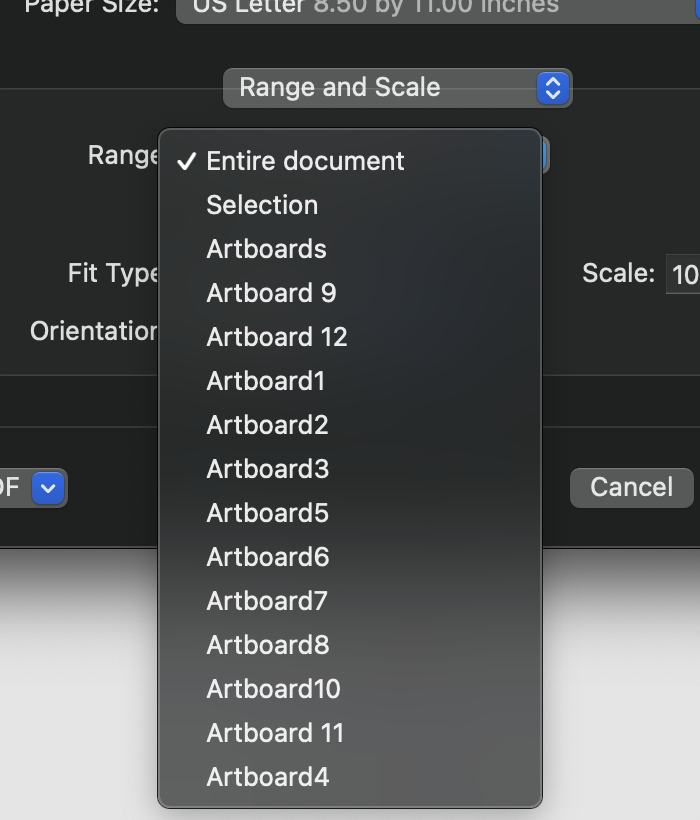Select Artboard 12 as print range
The image size is (700, 820).
tap(349, 337)
